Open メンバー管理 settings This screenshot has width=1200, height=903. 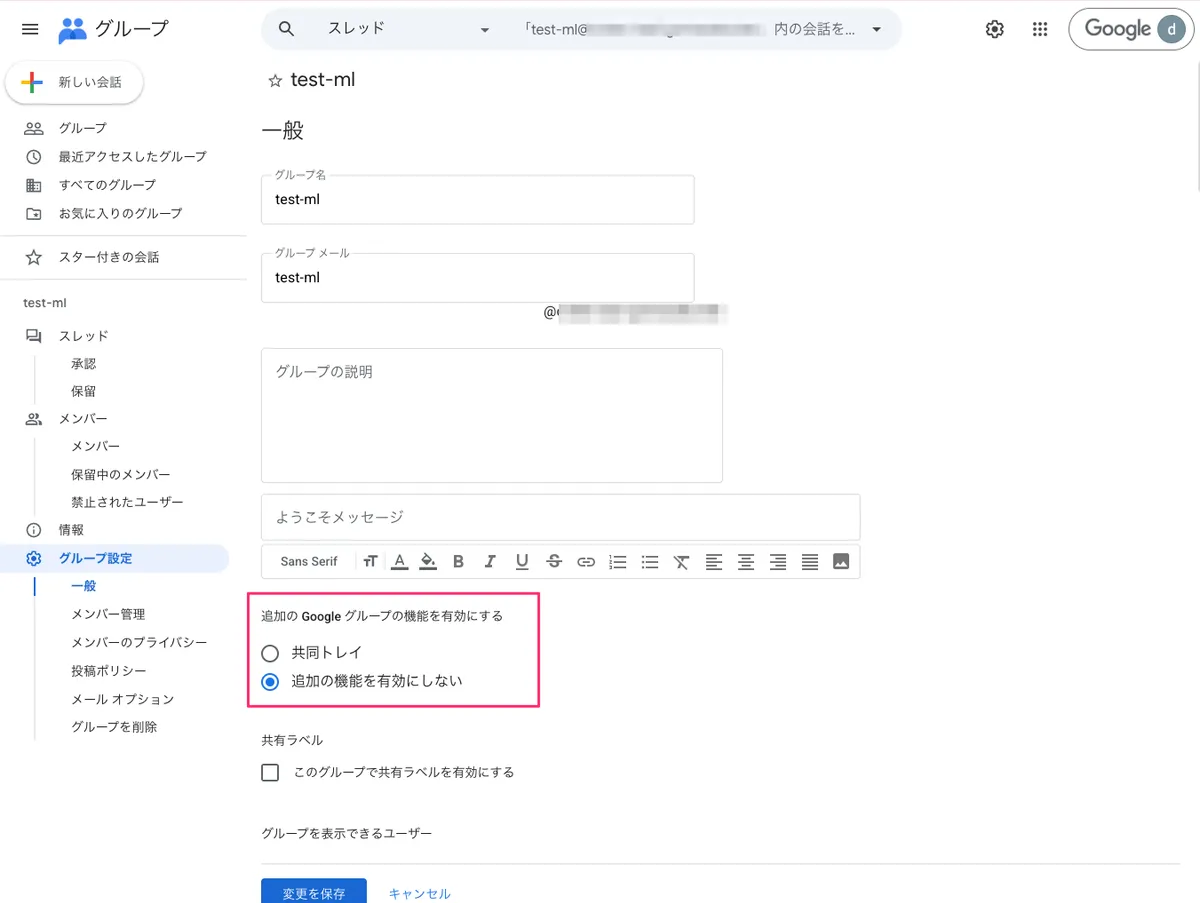pyautogui.click(x=108, y=614)
